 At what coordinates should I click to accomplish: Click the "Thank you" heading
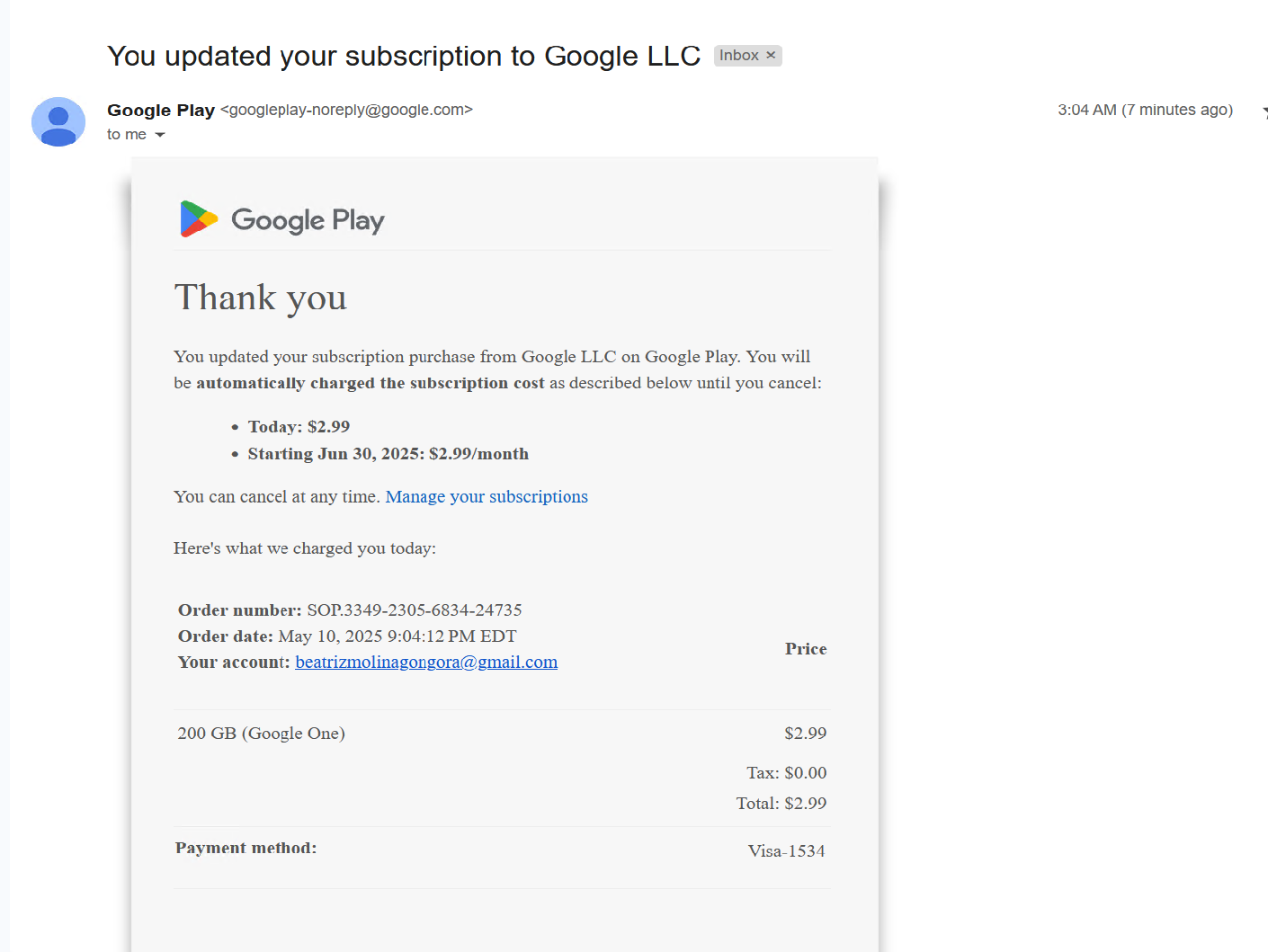[260, 298]
